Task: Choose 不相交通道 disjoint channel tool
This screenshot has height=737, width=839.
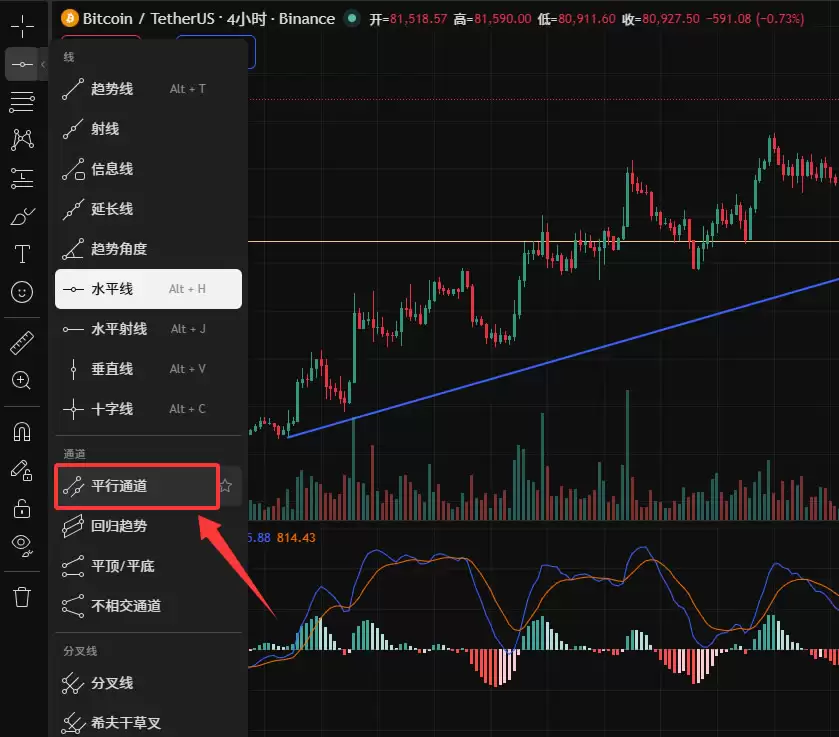Action: click(148, 606)
